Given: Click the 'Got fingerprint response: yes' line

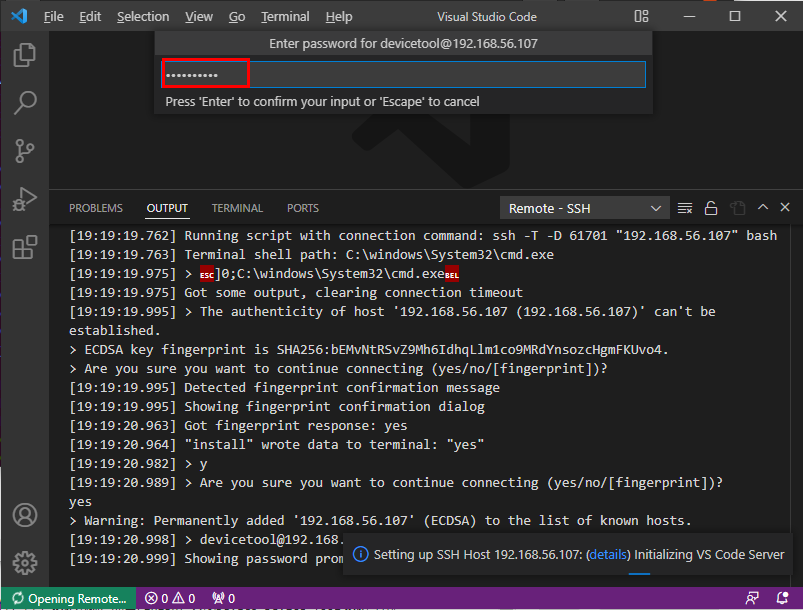Looking at the screenshot, I should coord(238,426).
